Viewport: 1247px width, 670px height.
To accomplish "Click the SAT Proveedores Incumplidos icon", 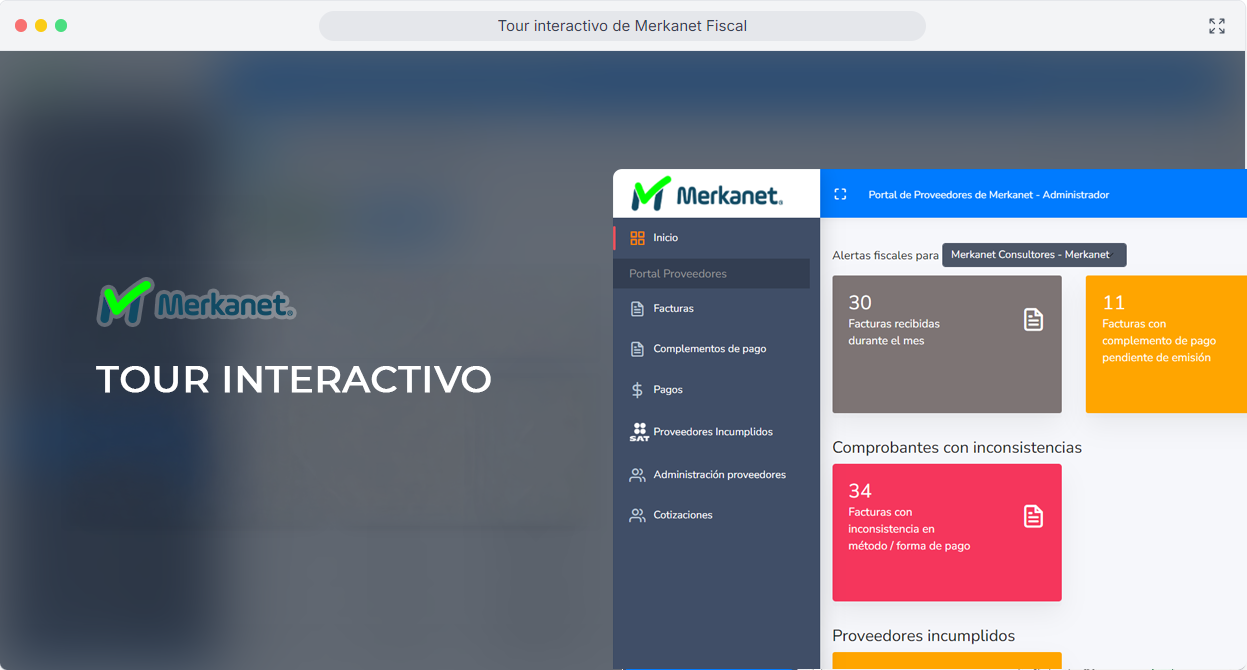I will [639, 432].
